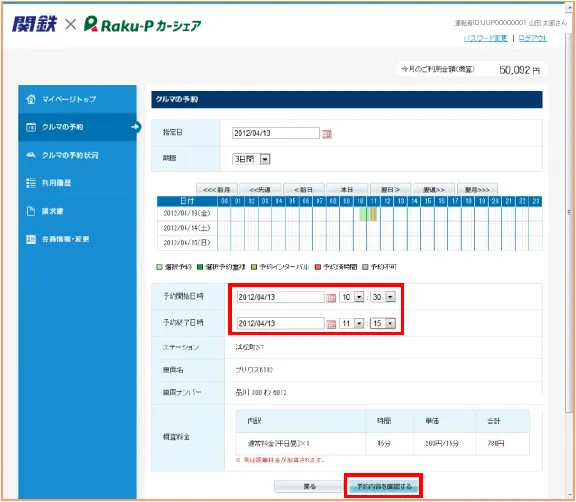Open 会員情報・変更 in the sidebar
576x502 pixels.
[78, 239]
